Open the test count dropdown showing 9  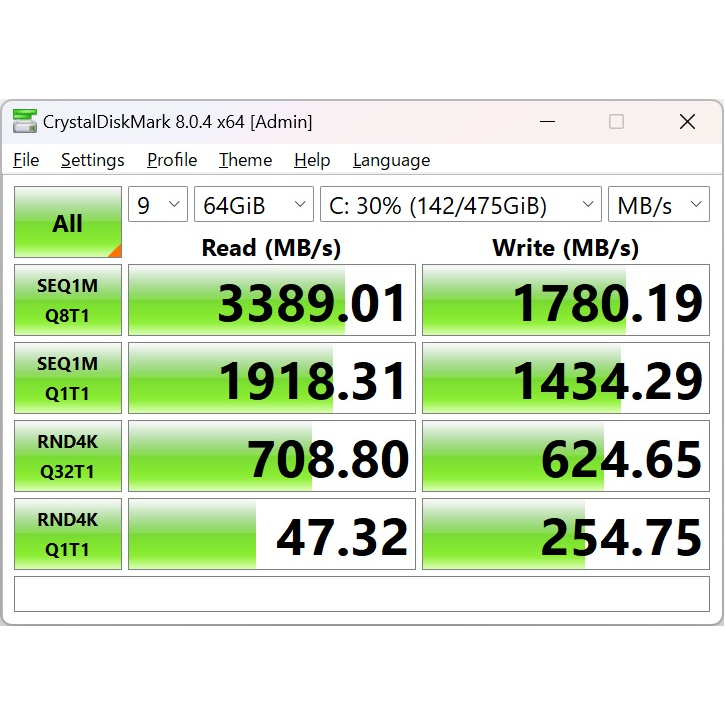click(158, 206)
